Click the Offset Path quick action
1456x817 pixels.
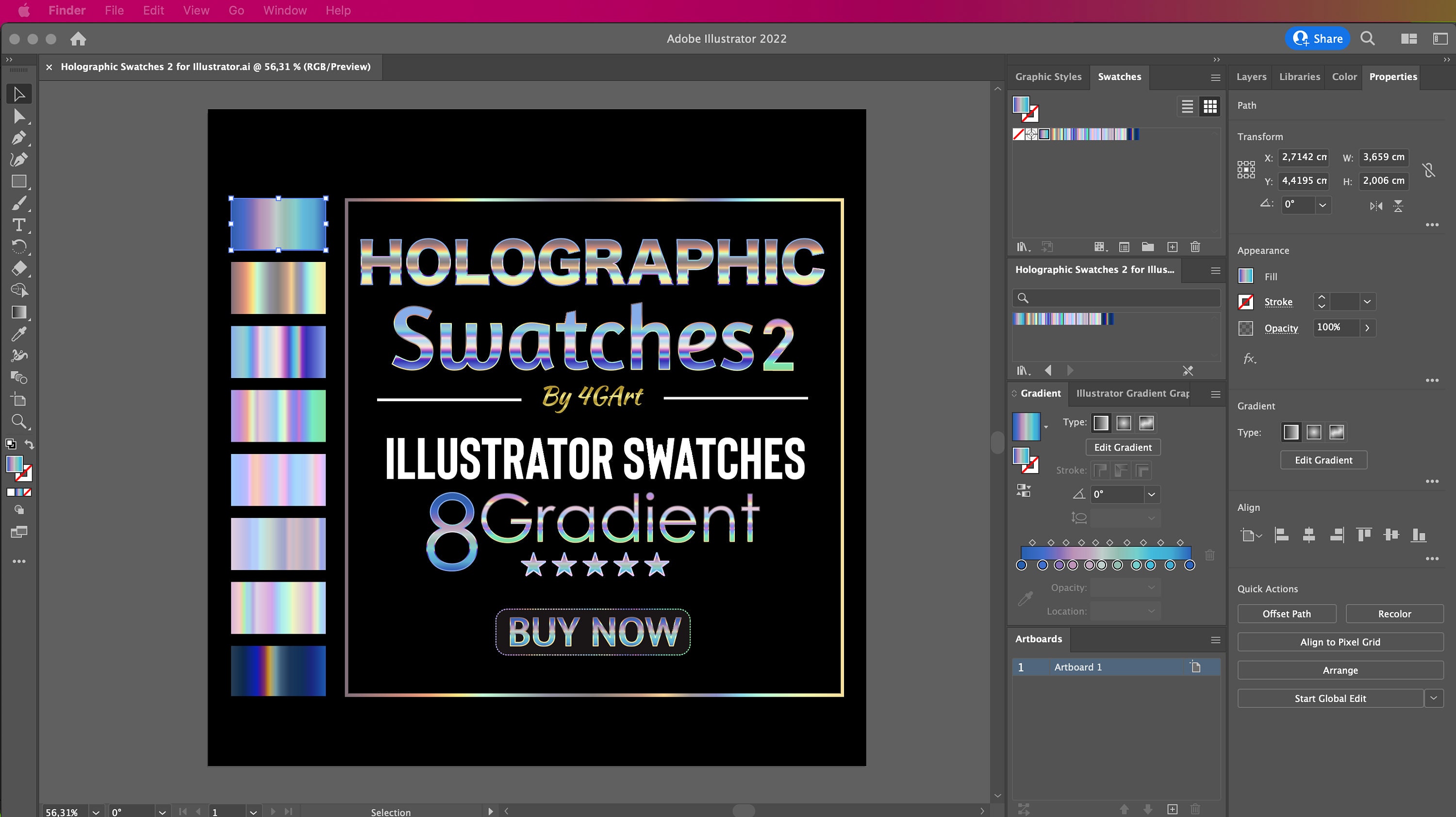coord(1287,614)
